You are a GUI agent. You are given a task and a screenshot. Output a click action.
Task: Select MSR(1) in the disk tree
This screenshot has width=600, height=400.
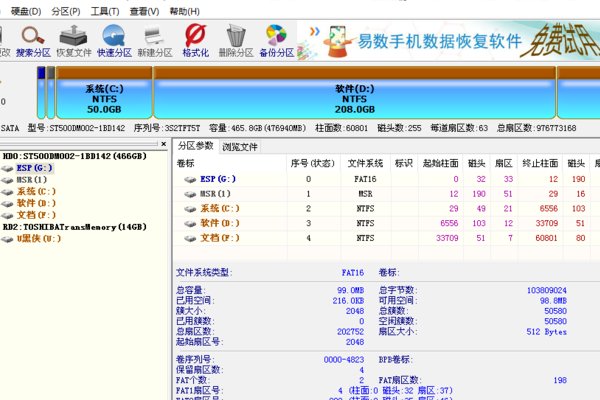click(x=32, y=180)
